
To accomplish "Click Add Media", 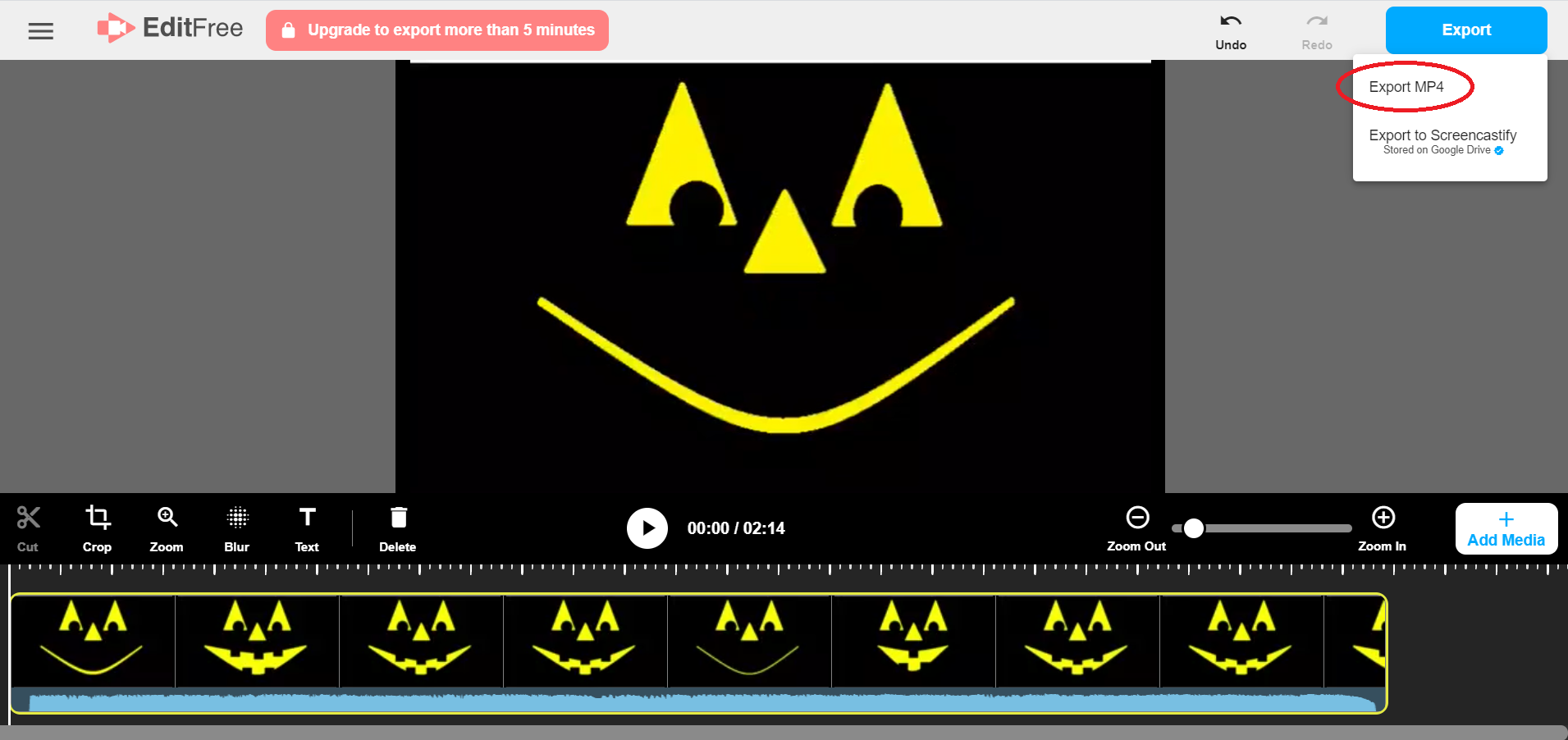I will [1506, 528].
